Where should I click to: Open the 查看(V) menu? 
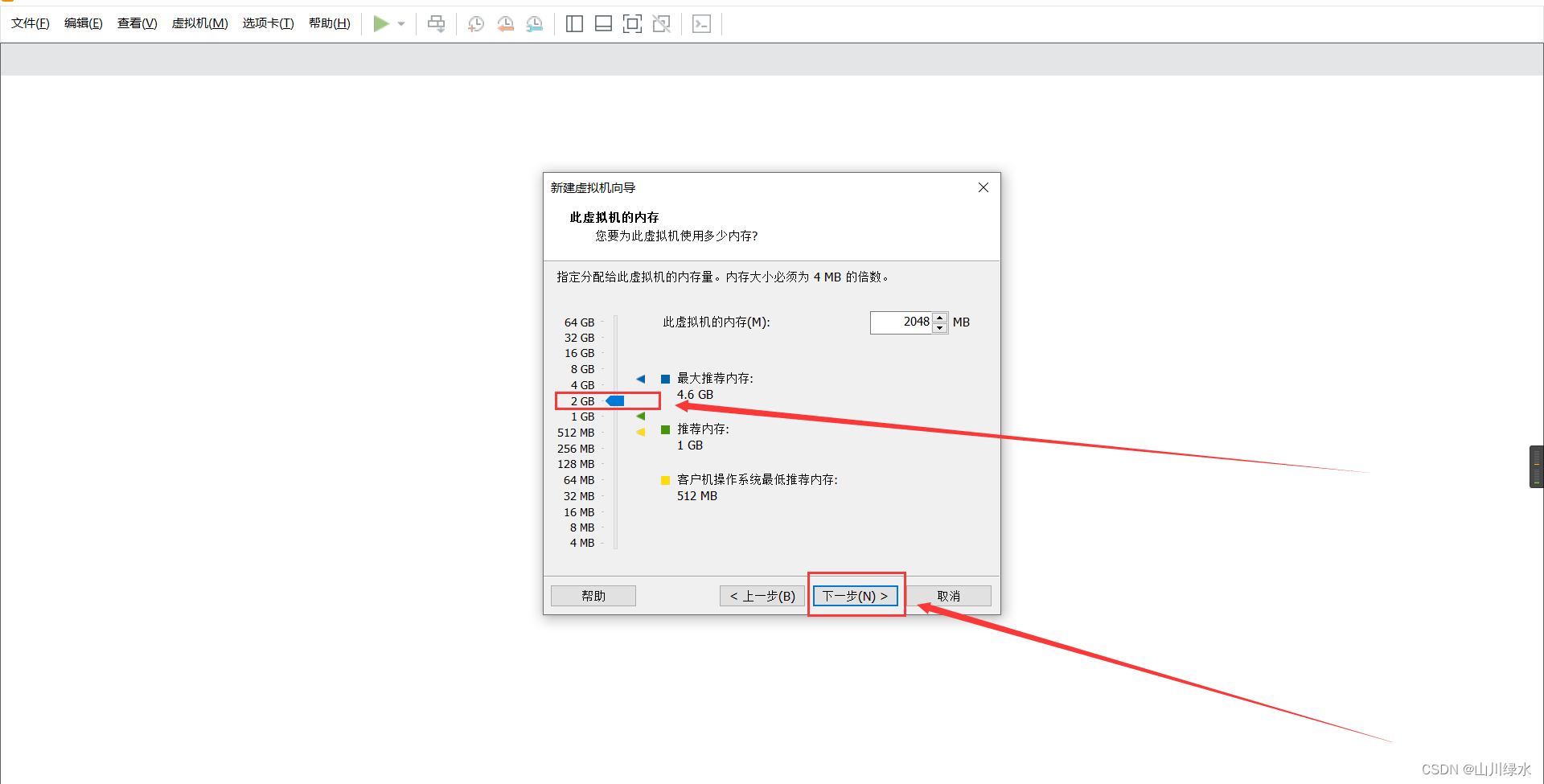[x=136, y=23]
